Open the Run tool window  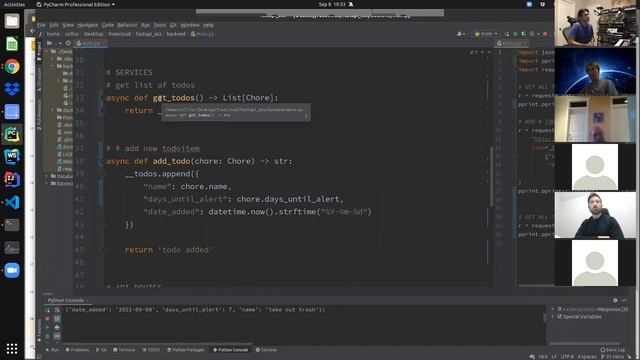[52, 350]
